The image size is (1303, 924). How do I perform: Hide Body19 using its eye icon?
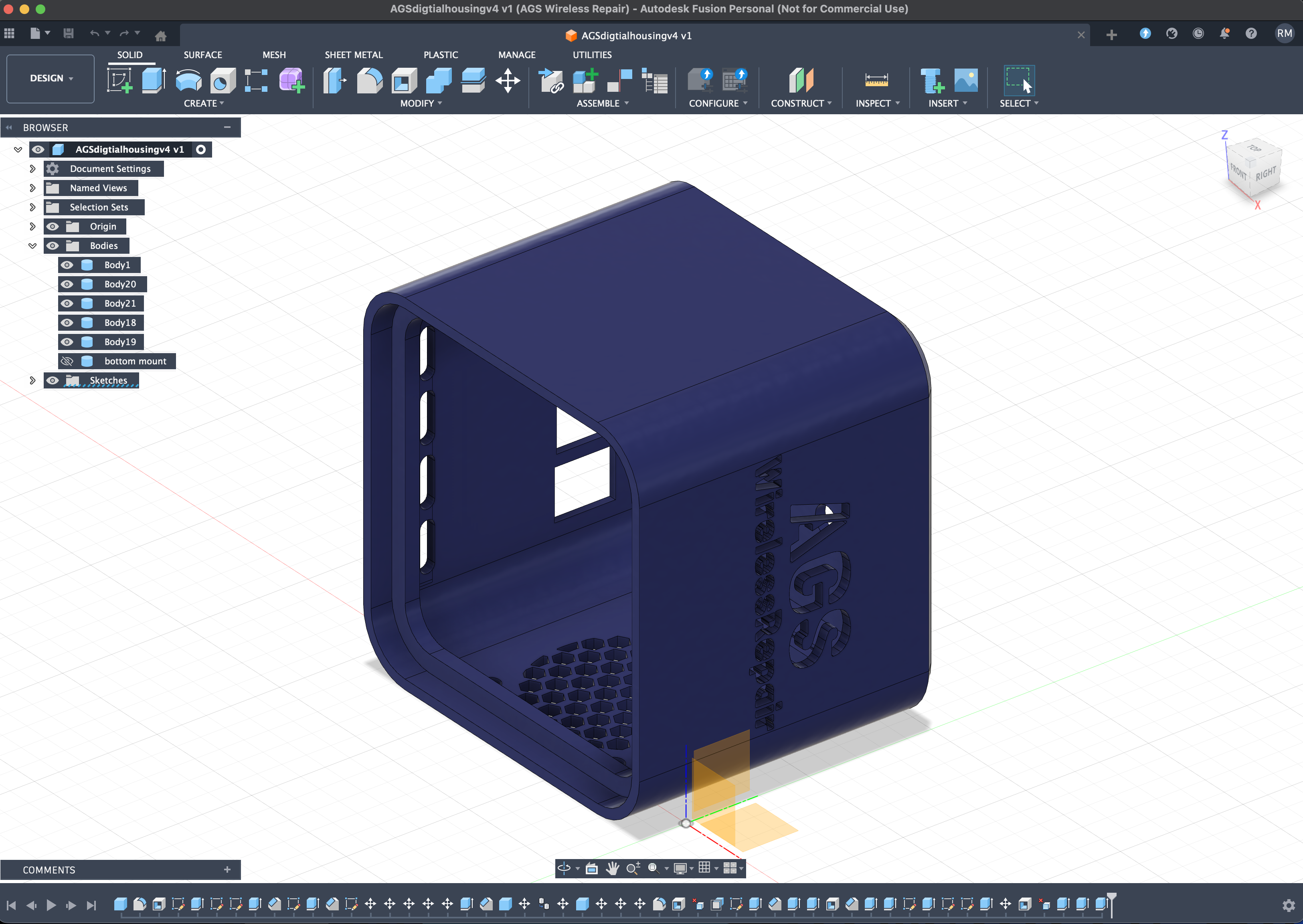pos(67,342)
